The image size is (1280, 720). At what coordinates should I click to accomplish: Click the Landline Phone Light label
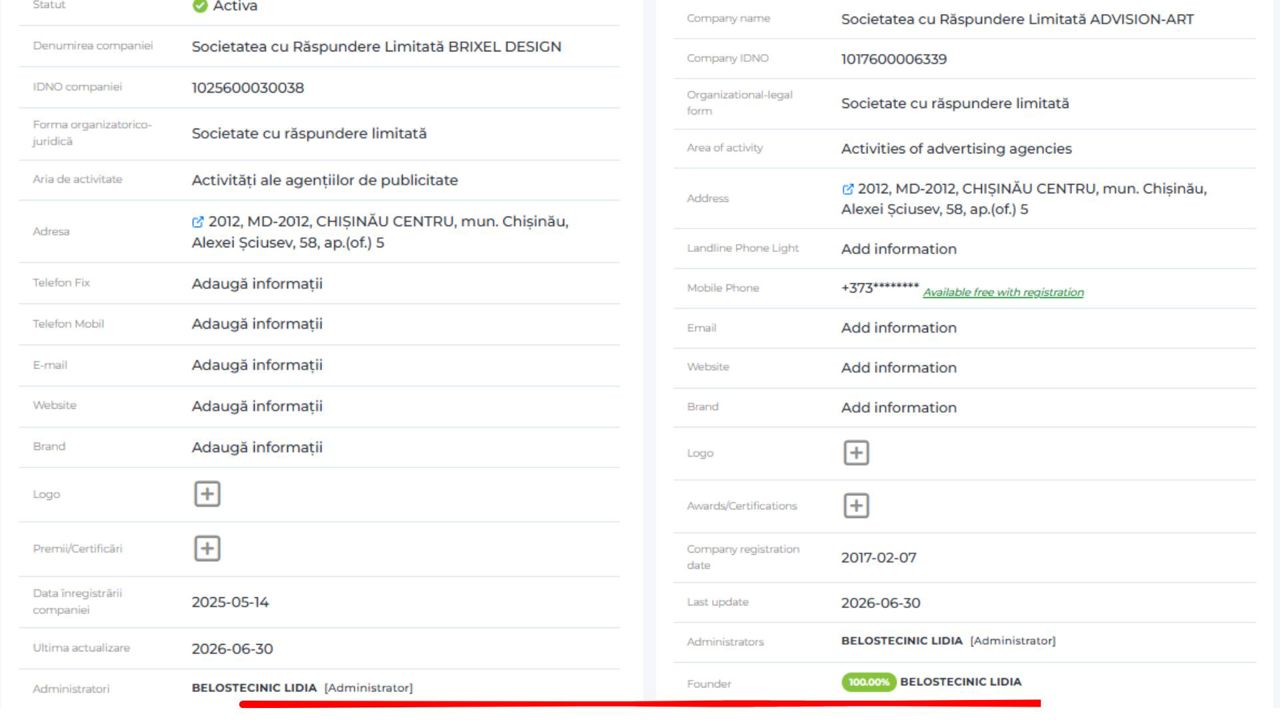point(743,248)
